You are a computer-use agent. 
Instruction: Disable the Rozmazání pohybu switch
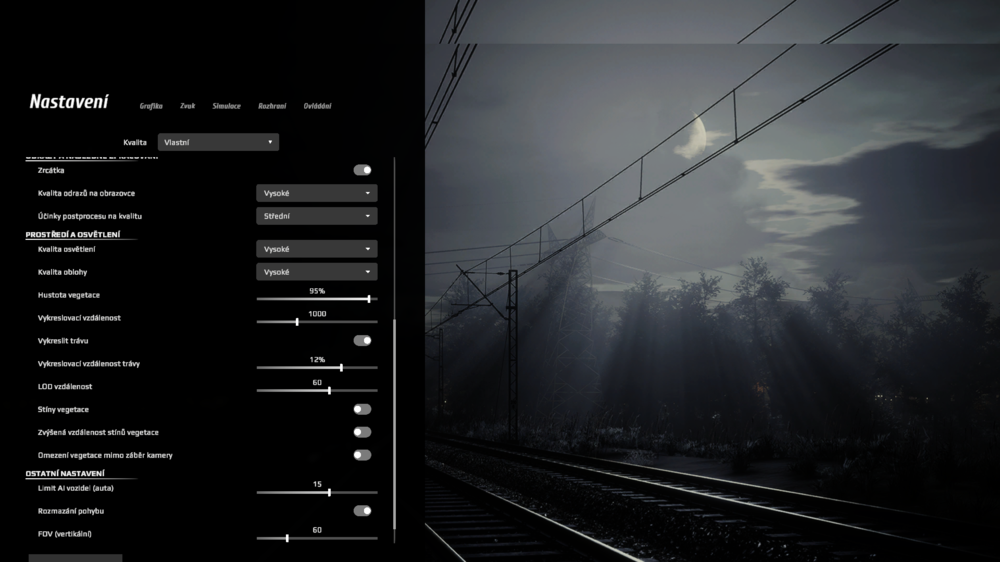pos(362,511)
